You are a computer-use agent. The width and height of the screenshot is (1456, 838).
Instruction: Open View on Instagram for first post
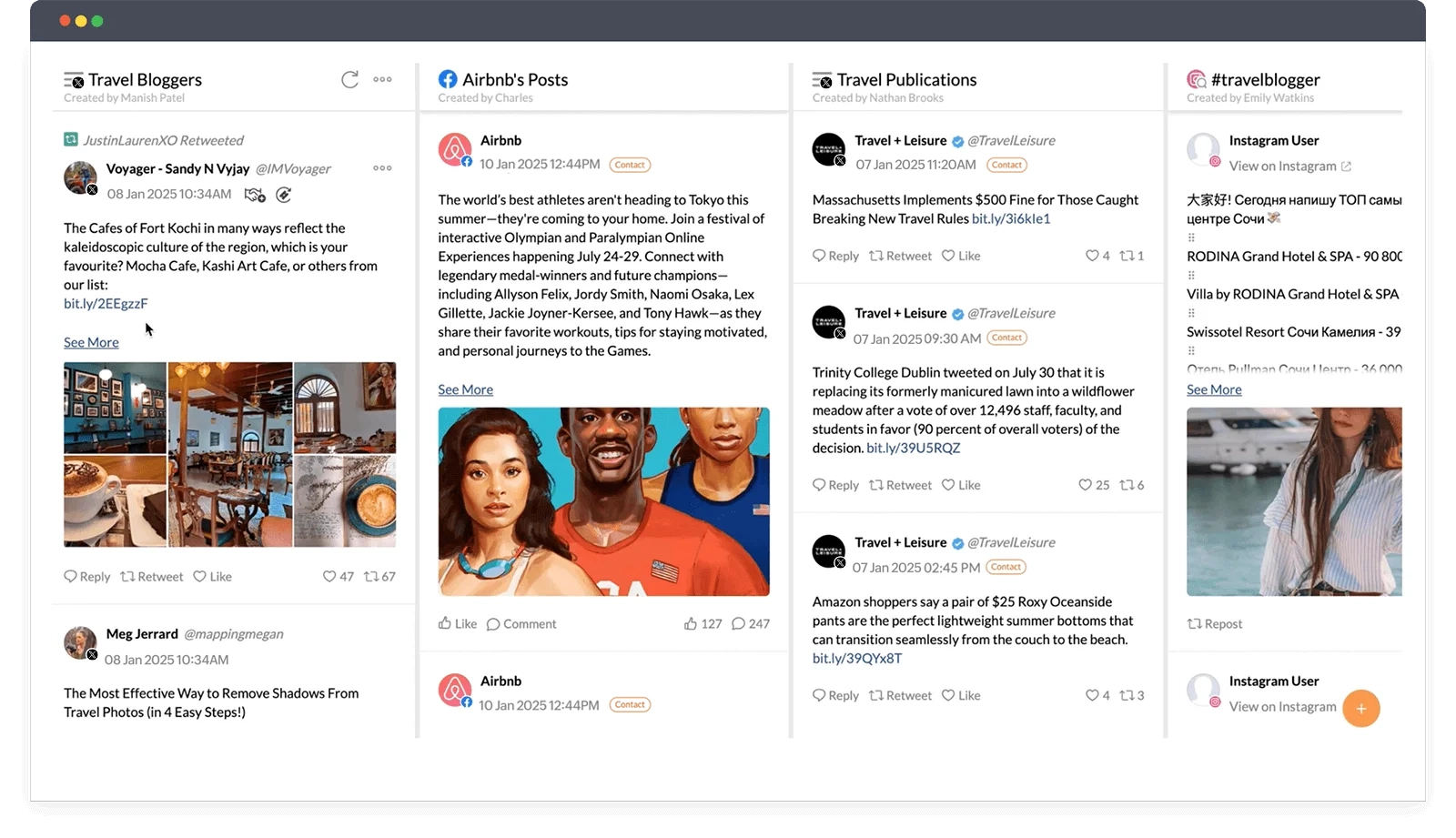(x=1290, y=167)
